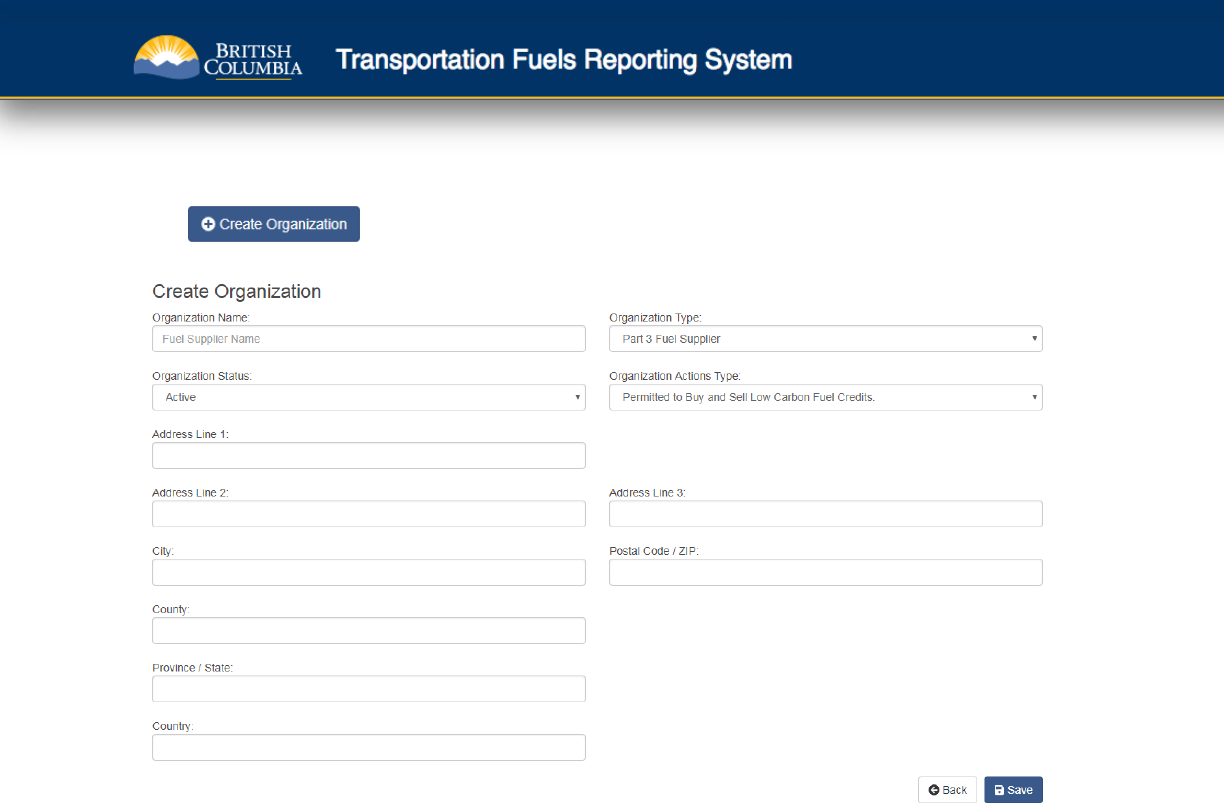The height and width of the screenshot is (810, 1224).
Task: Click the Organization Name label
Action: [201, 318]
